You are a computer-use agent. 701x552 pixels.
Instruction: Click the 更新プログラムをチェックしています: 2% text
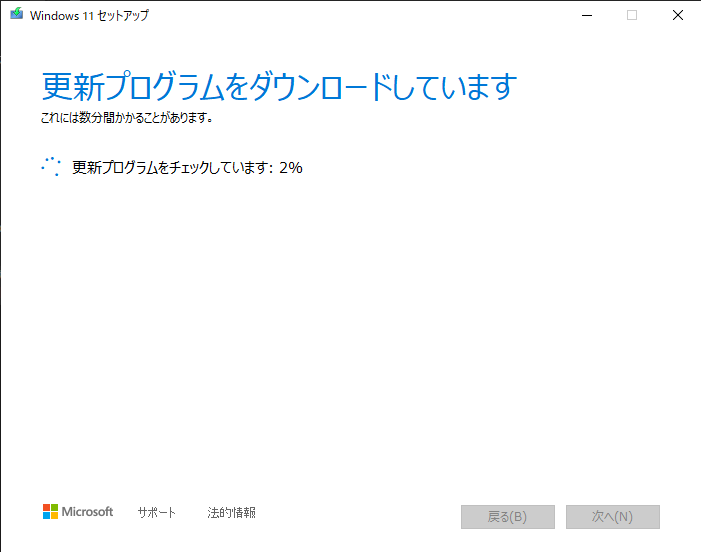[x=187, y=168]
